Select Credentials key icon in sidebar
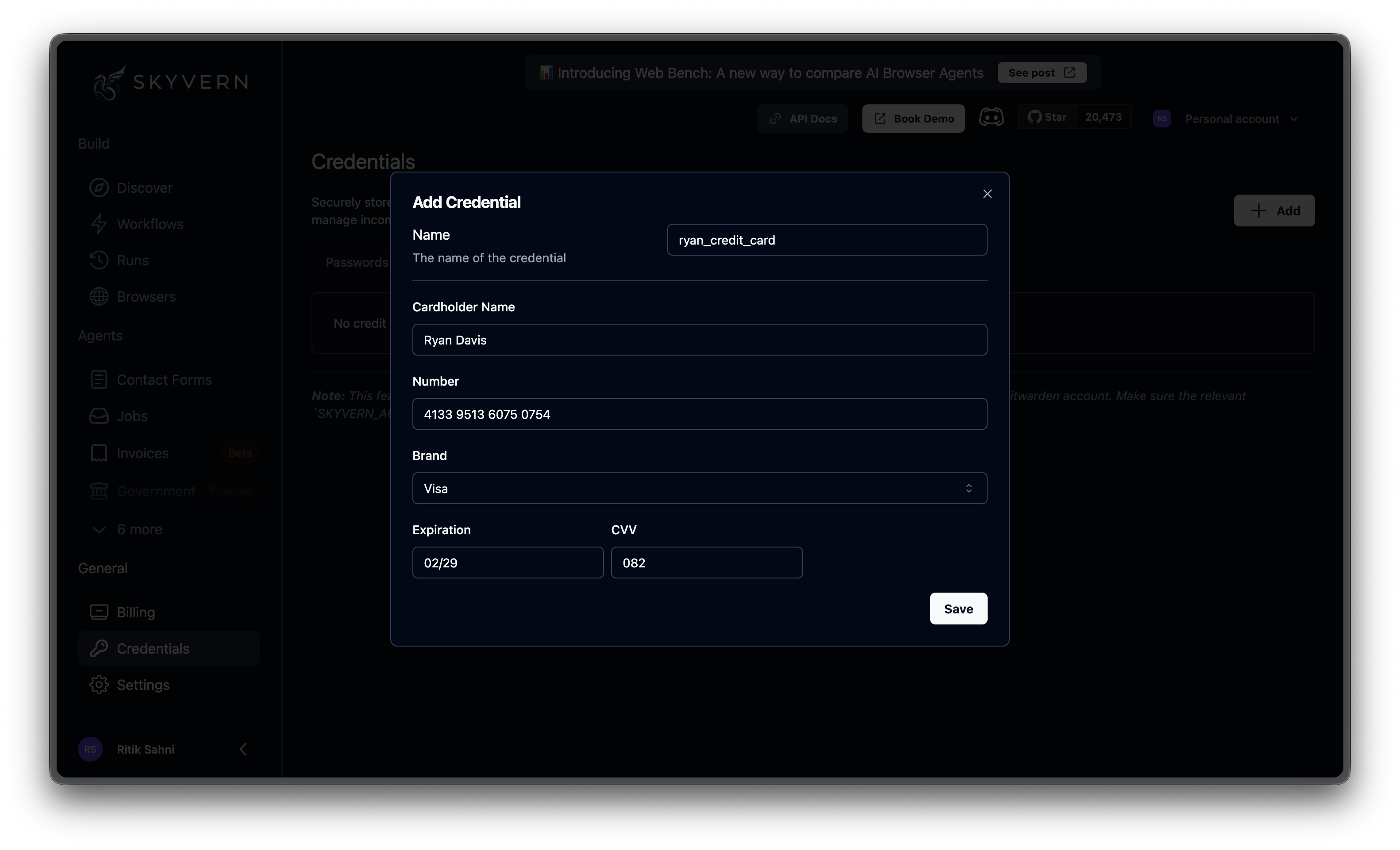Image resolution: width=1400 pixels, height=850 pixels. click(99, 648)
